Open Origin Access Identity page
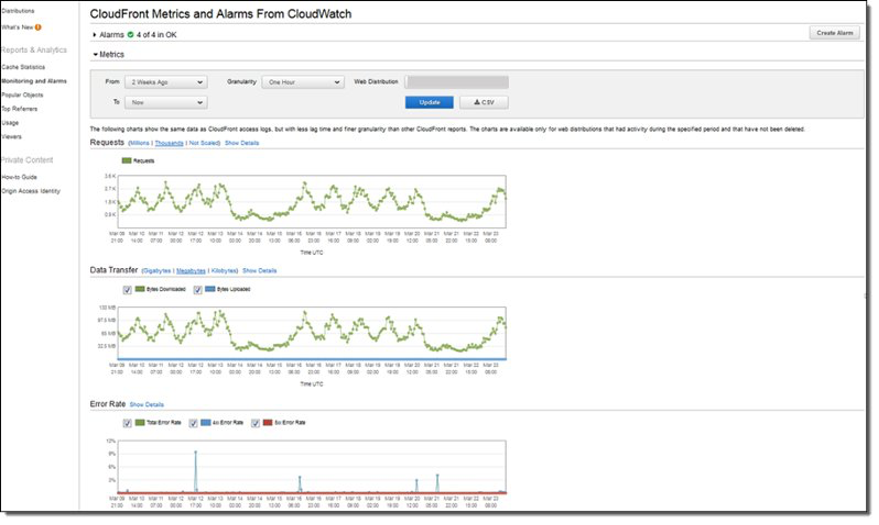 tap(30, 191)
